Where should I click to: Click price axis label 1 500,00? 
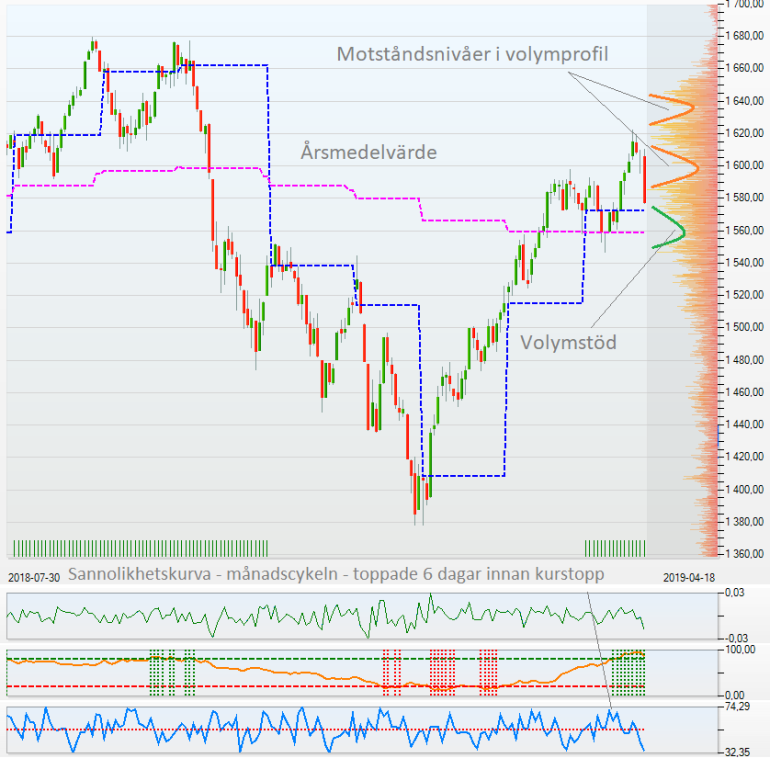[x=744, y=327]
